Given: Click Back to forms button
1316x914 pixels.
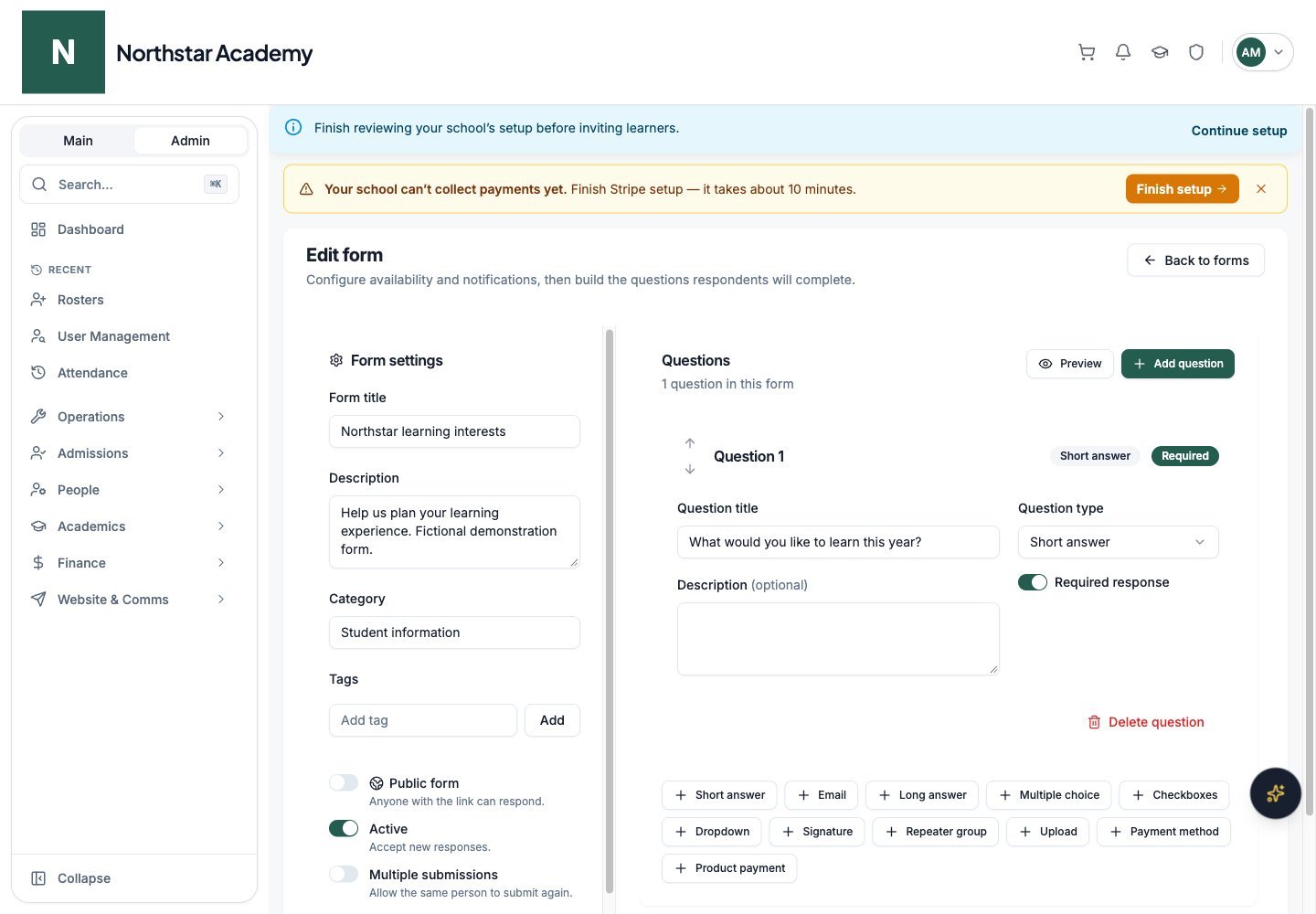Looking at the screenshot, I should (1195, 260).
